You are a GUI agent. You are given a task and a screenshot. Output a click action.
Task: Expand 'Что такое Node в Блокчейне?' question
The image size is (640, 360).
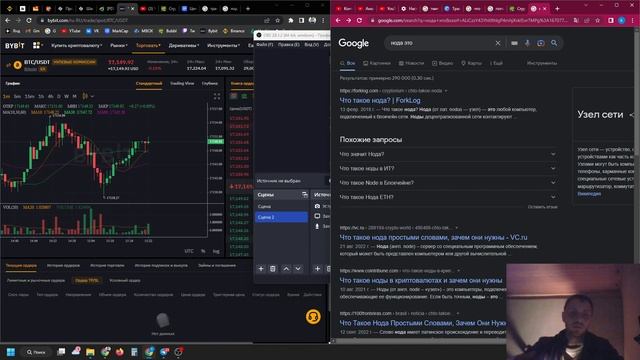[448, 183]
